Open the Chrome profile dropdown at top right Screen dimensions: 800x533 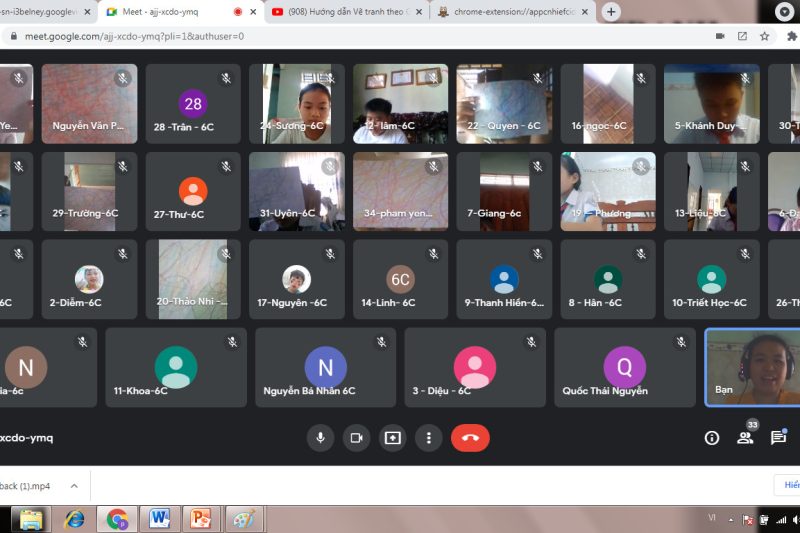(x=786, y=12)
